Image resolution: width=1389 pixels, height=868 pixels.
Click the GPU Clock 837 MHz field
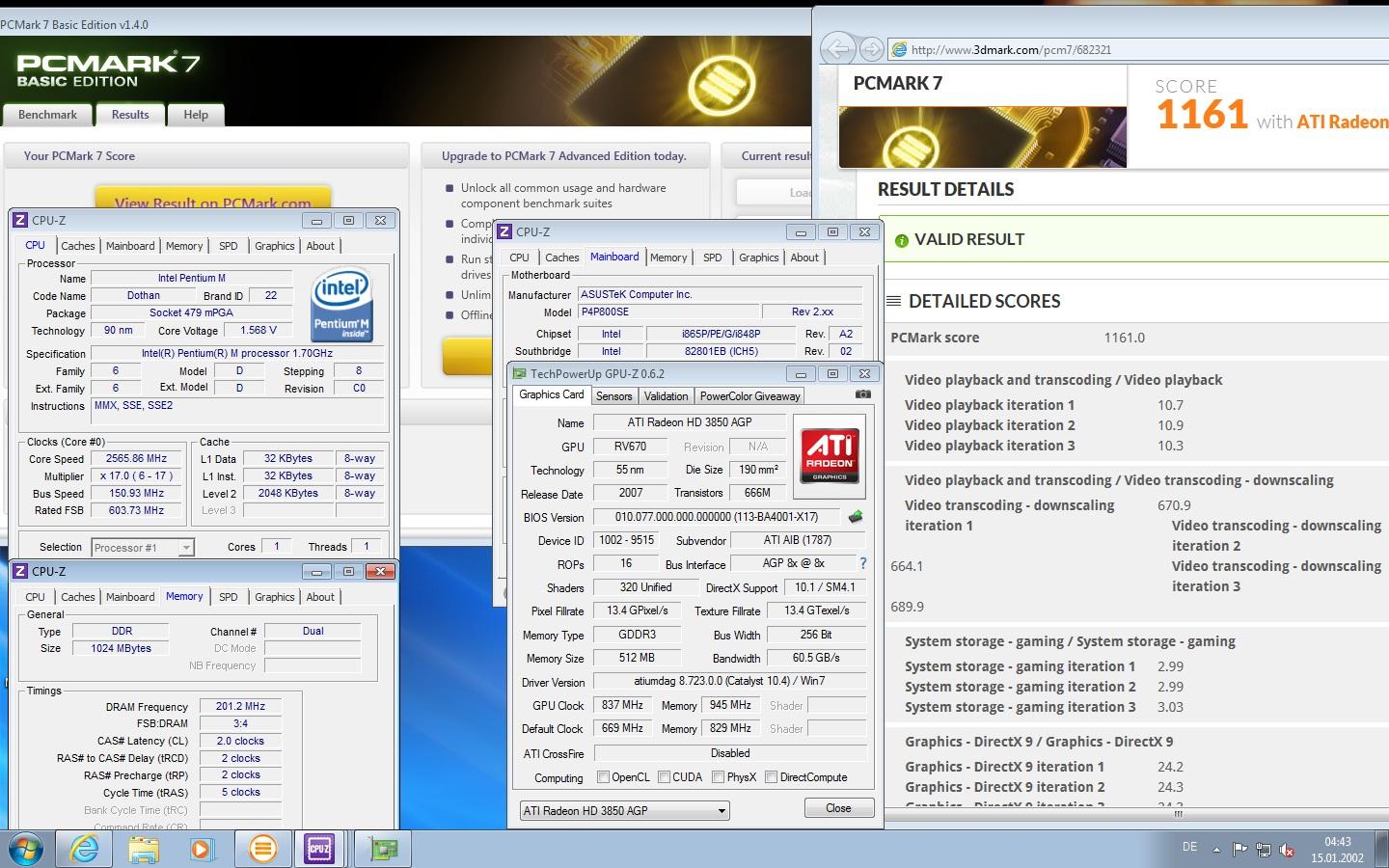[x=622, y=705]
